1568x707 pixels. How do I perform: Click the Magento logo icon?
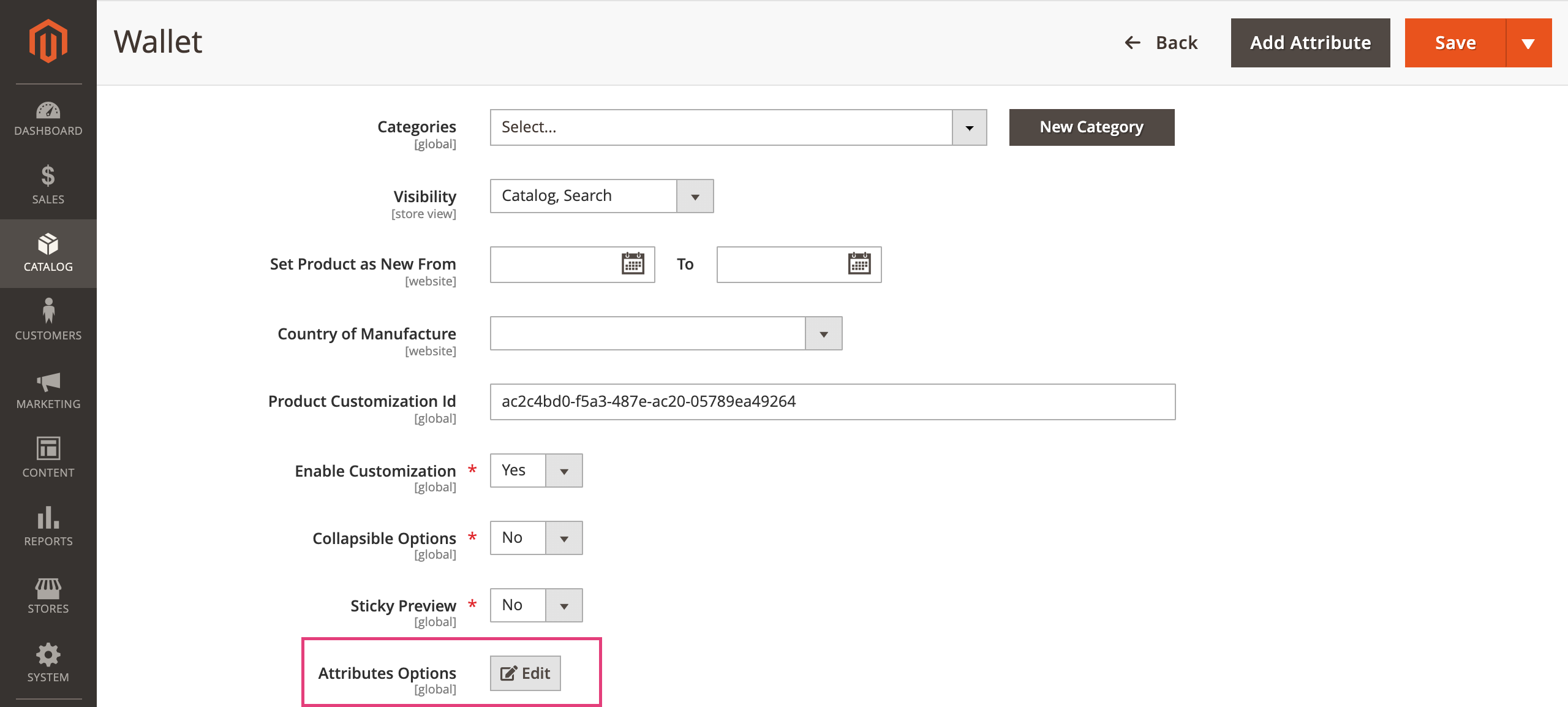48,40
